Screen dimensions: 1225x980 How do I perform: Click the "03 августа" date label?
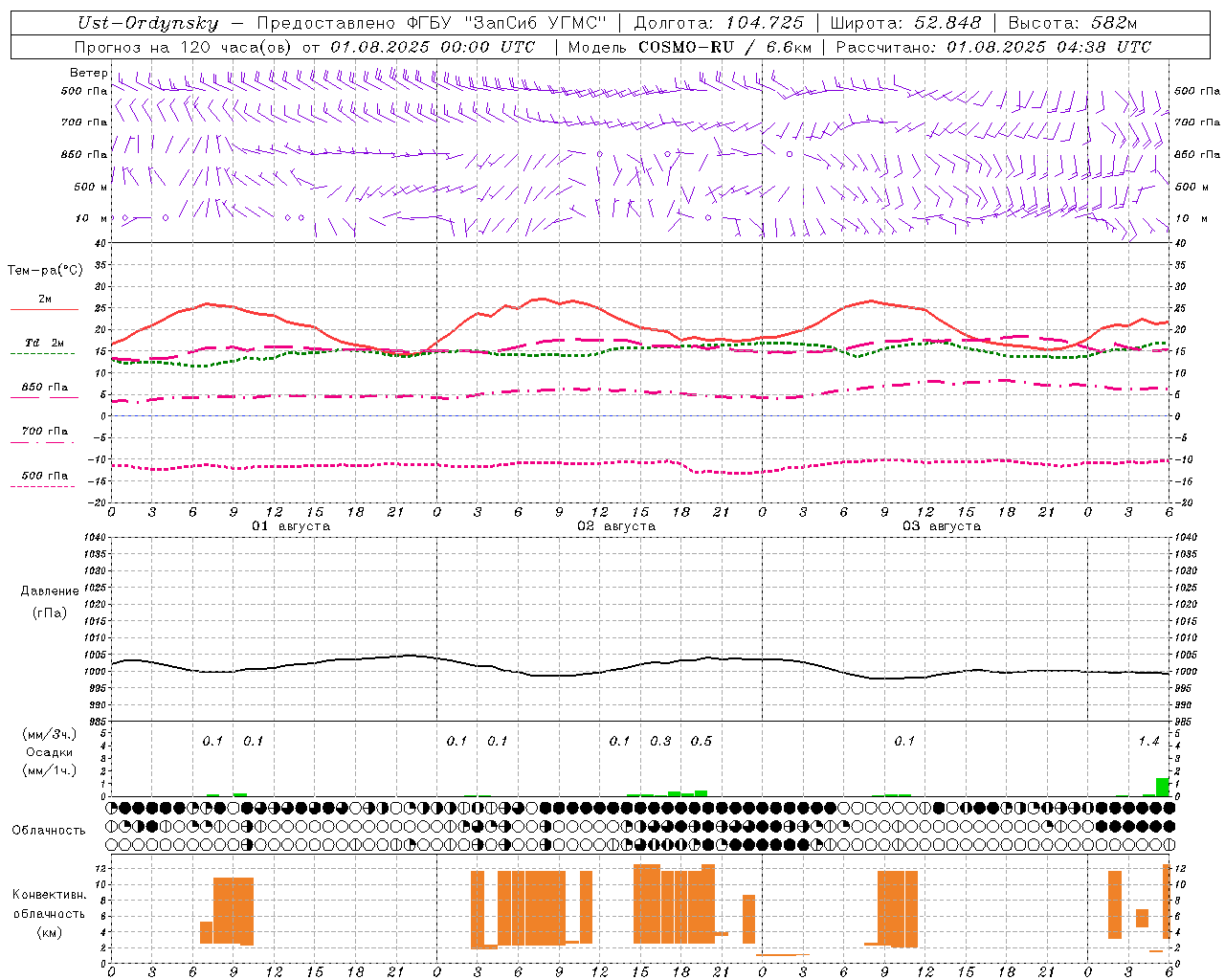[942, 526]
